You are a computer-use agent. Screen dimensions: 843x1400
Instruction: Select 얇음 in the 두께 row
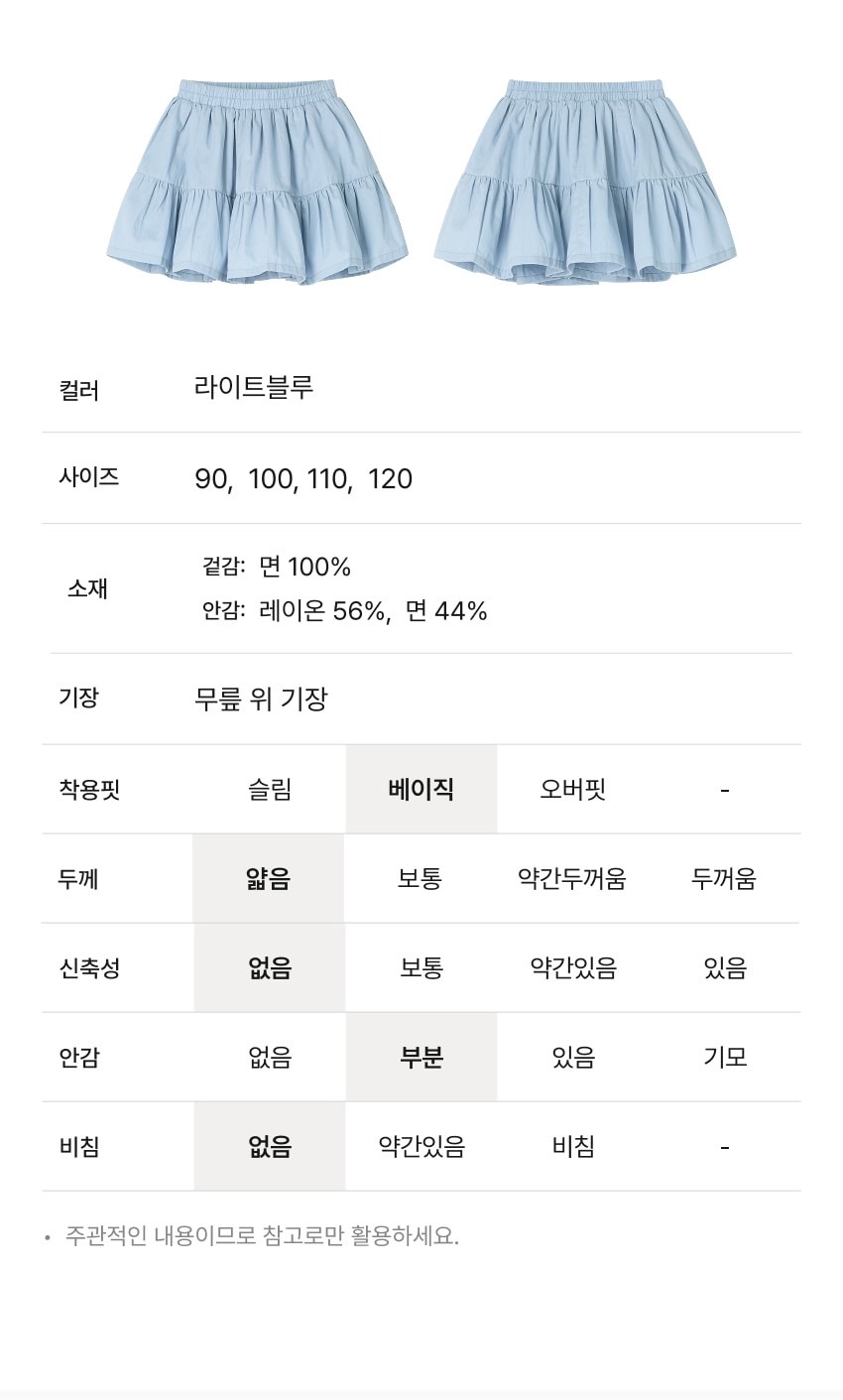tap(268, 879)
